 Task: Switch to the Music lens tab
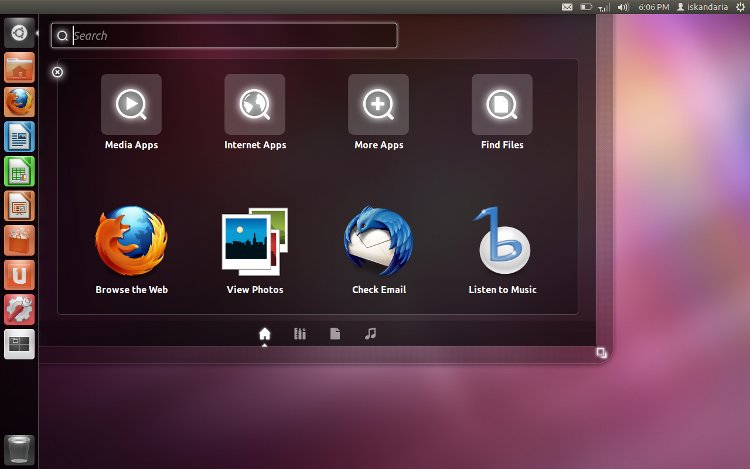pyautogui.click(x=370, y=334)
